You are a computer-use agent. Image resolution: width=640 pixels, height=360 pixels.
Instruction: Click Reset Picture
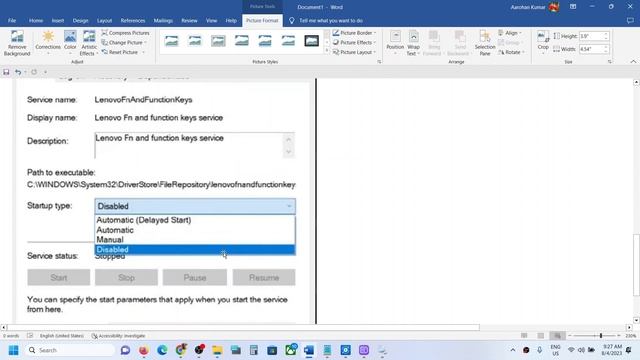coord(120,52)
